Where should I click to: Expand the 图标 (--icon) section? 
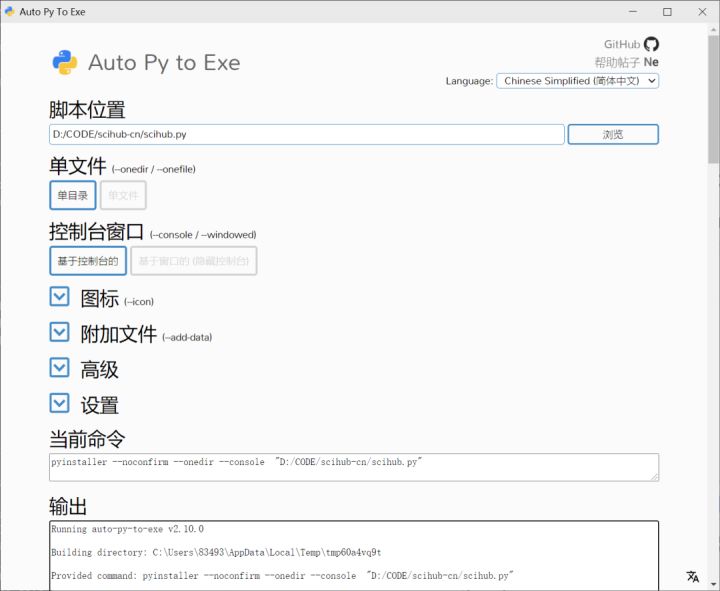coord(59,297)
